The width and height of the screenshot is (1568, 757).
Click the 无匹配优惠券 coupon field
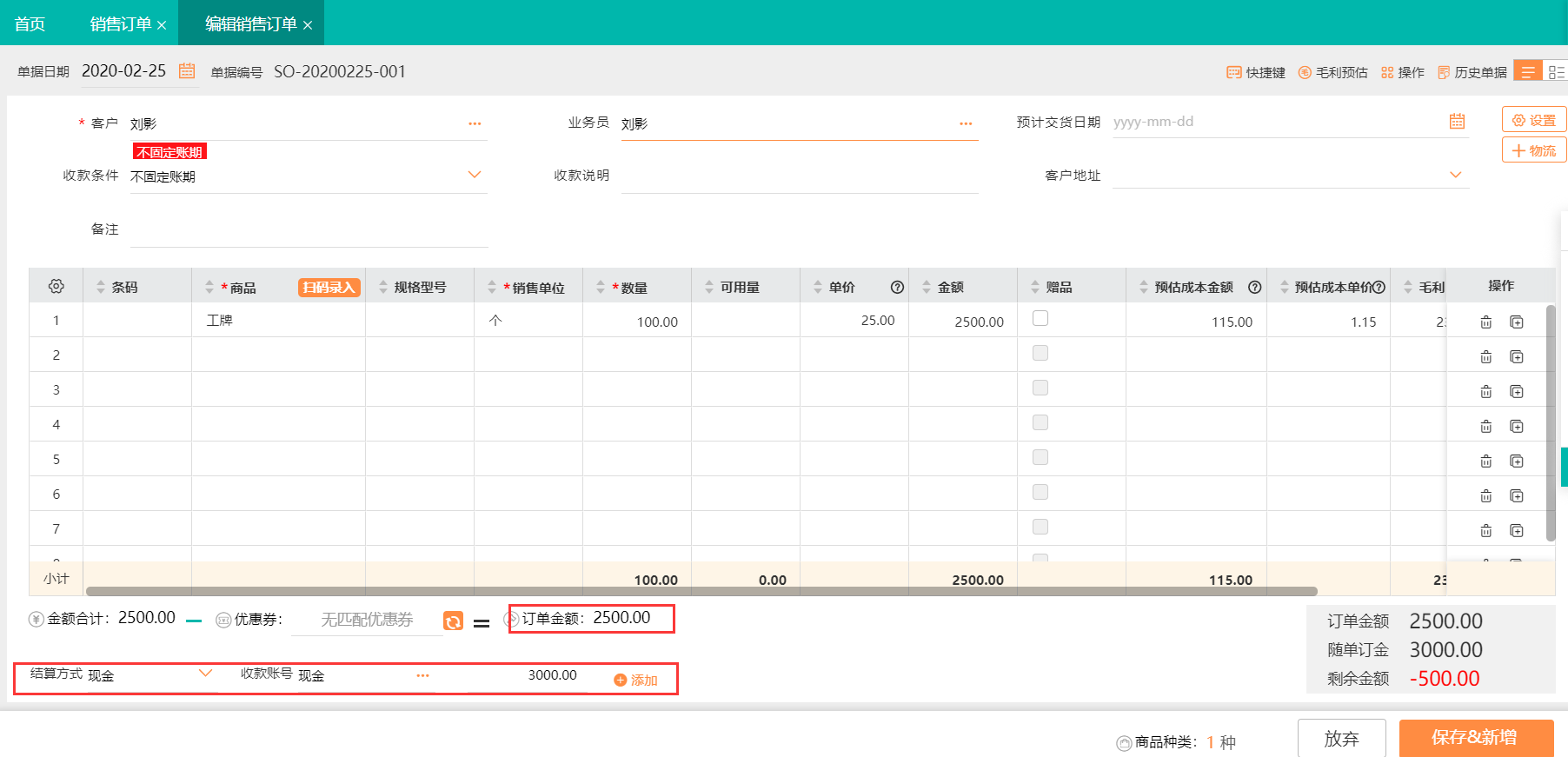[x=367, y=620]
